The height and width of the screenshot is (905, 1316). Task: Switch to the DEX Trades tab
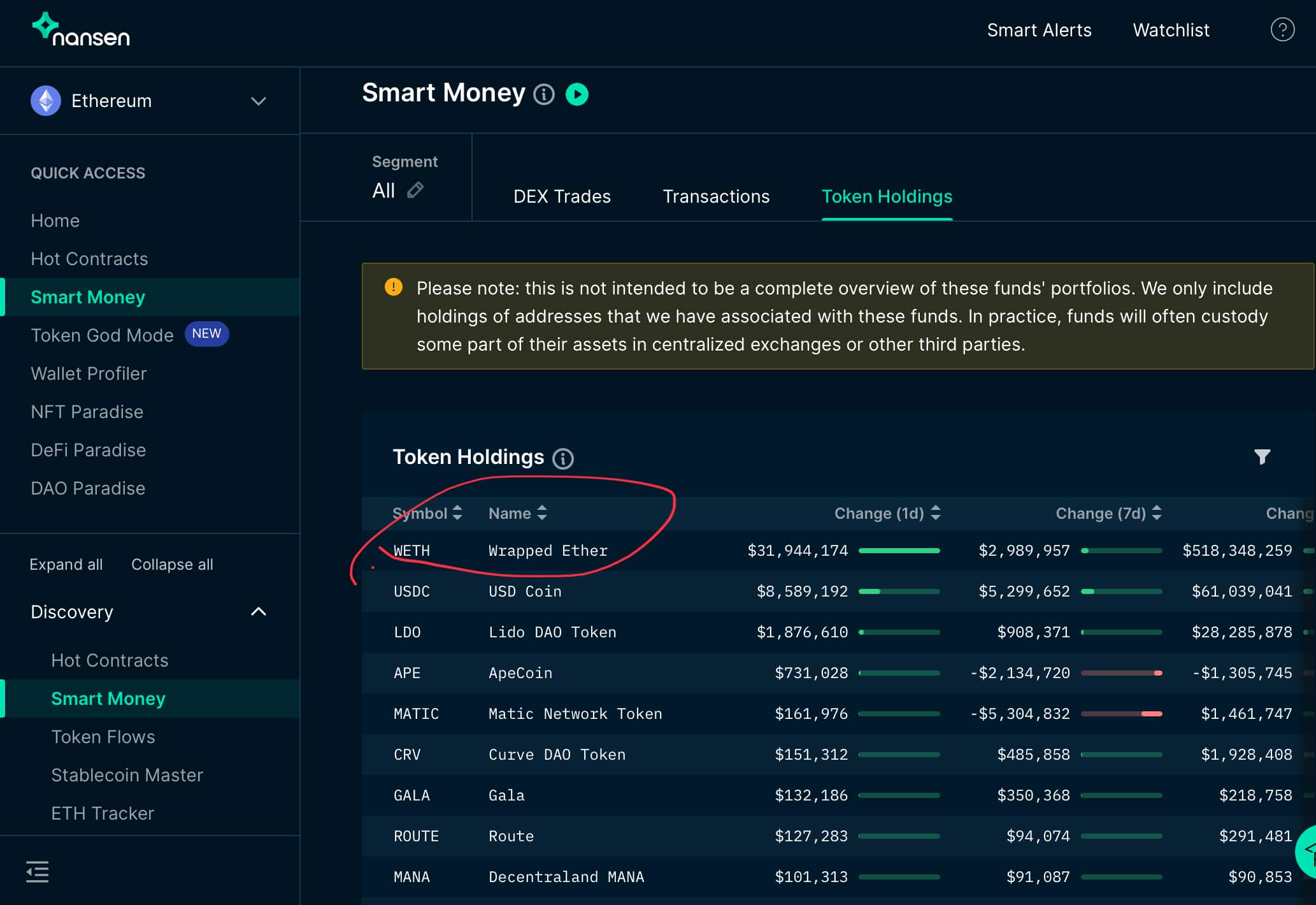coord(562,196)
